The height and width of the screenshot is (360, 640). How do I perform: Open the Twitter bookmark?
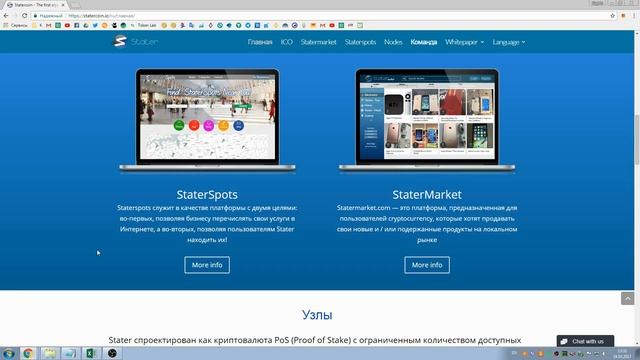pos(95,25)
